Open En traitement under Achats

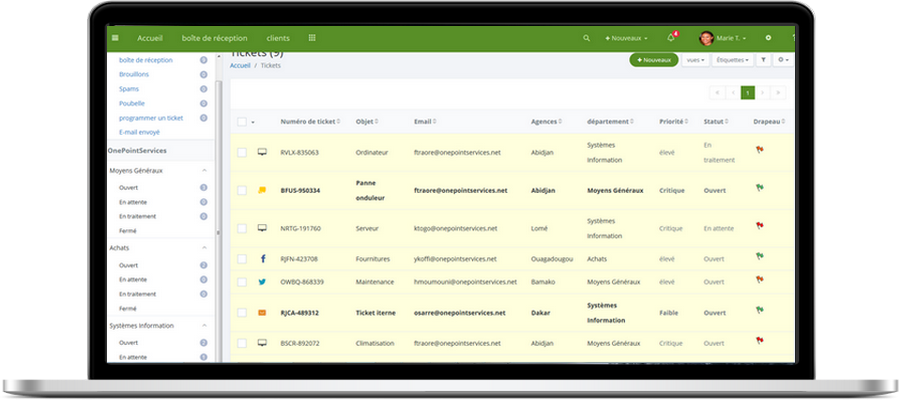tap(137, 294)
